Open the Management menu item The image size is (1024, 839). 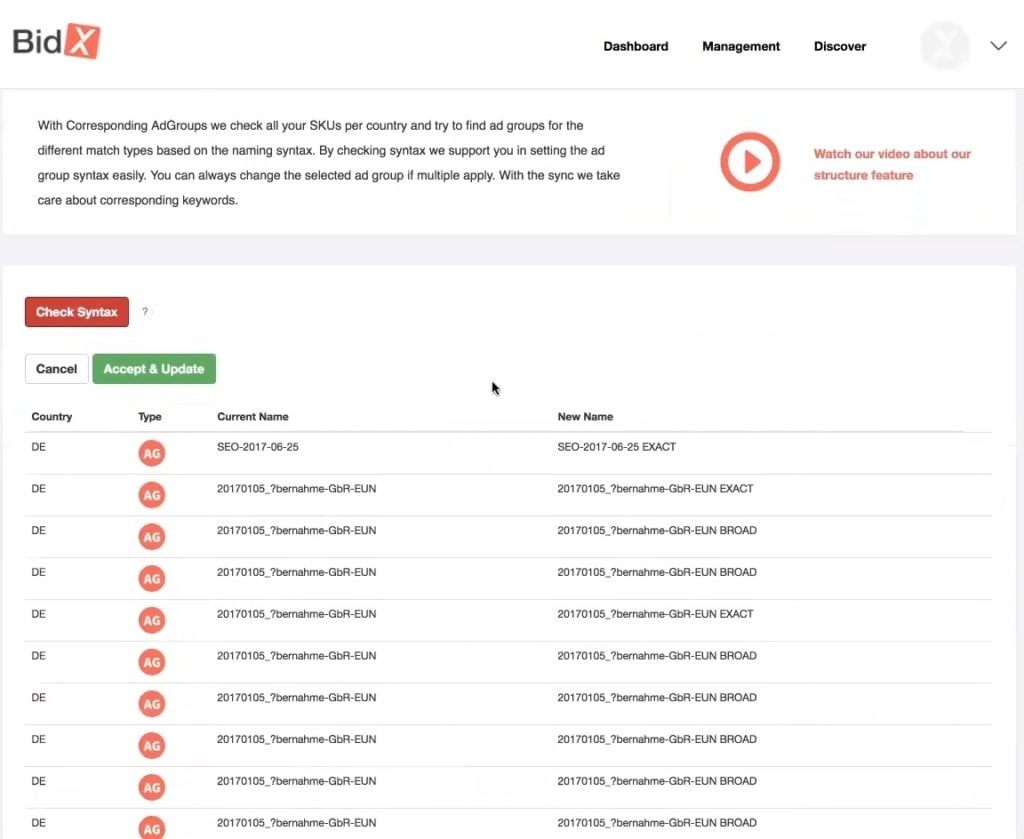pyautogui.click(x=741, y=46)
